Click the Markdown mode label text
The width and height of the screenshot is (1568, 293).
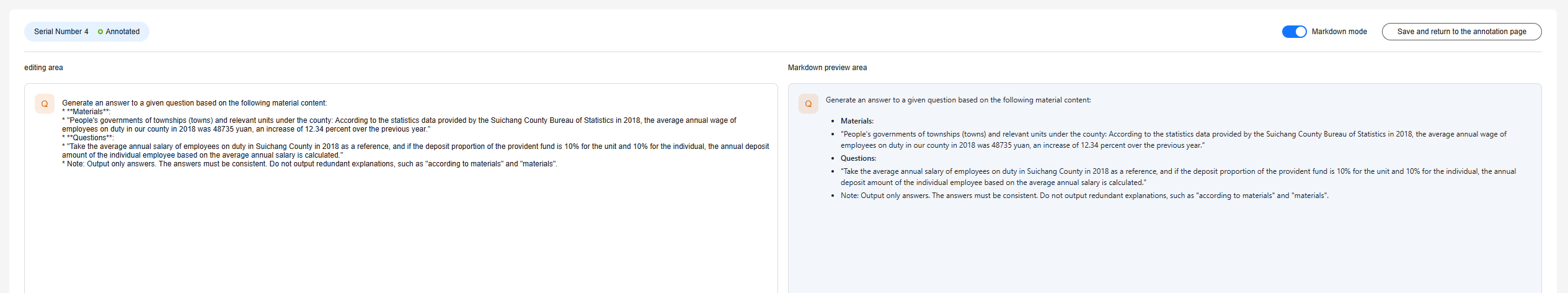[1339, 32]
